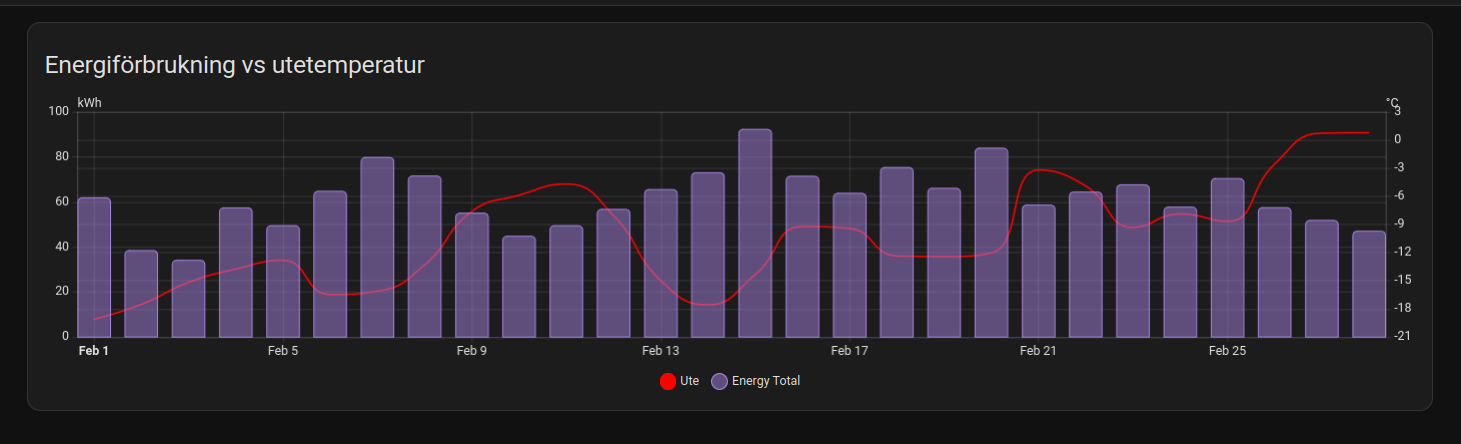This screenshot has width=1461, height=444.
Task: Click the kWh unit label on left axis
Action: point(89,103)
